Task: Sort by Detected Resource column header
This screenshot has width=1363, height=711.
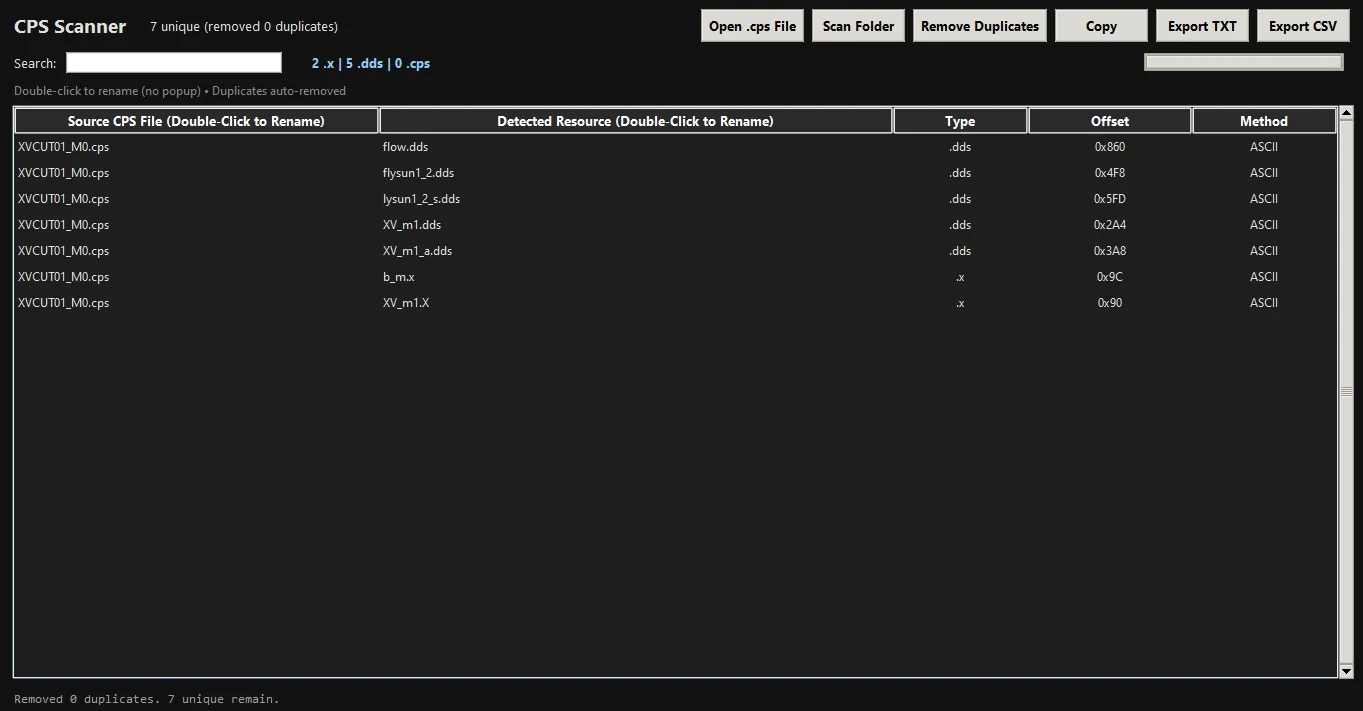Action: coord(636,121)
